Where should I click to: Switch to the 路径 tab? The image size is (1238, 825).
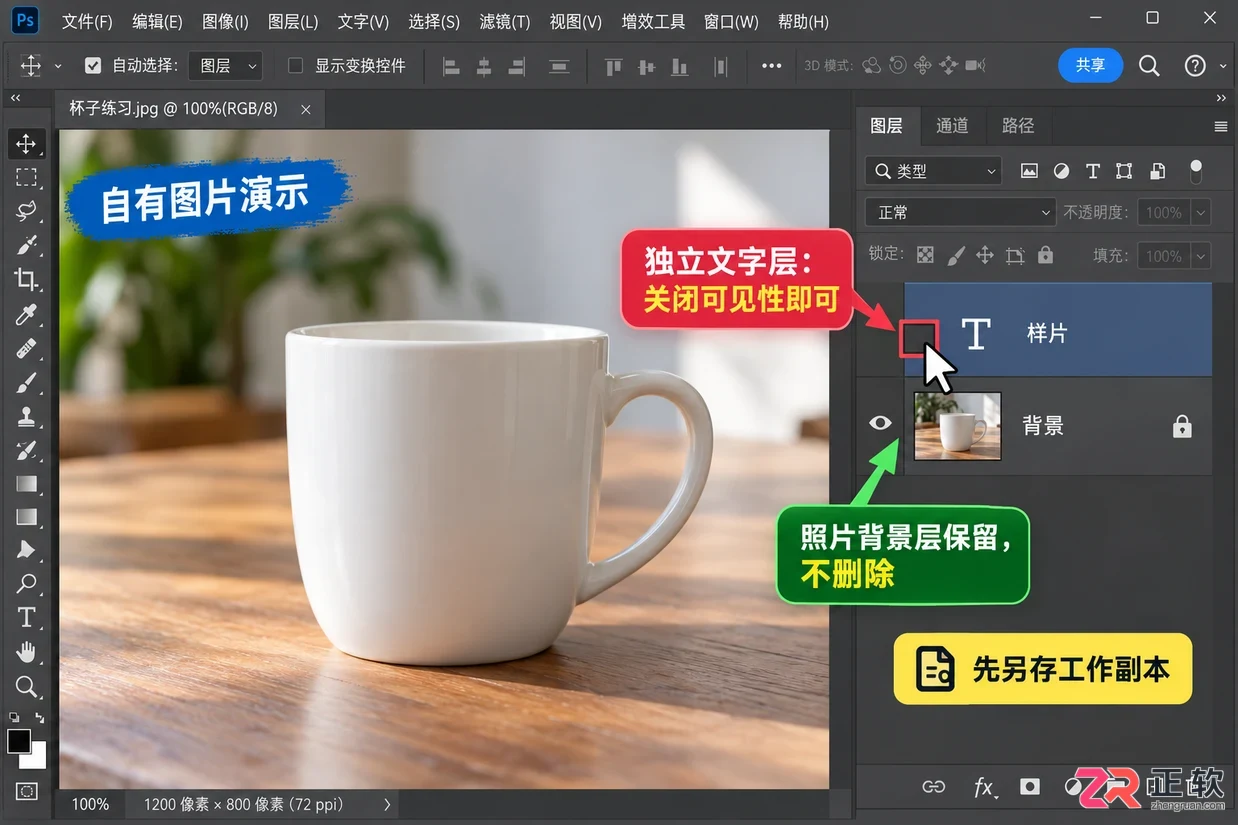tap(1018, 126)
